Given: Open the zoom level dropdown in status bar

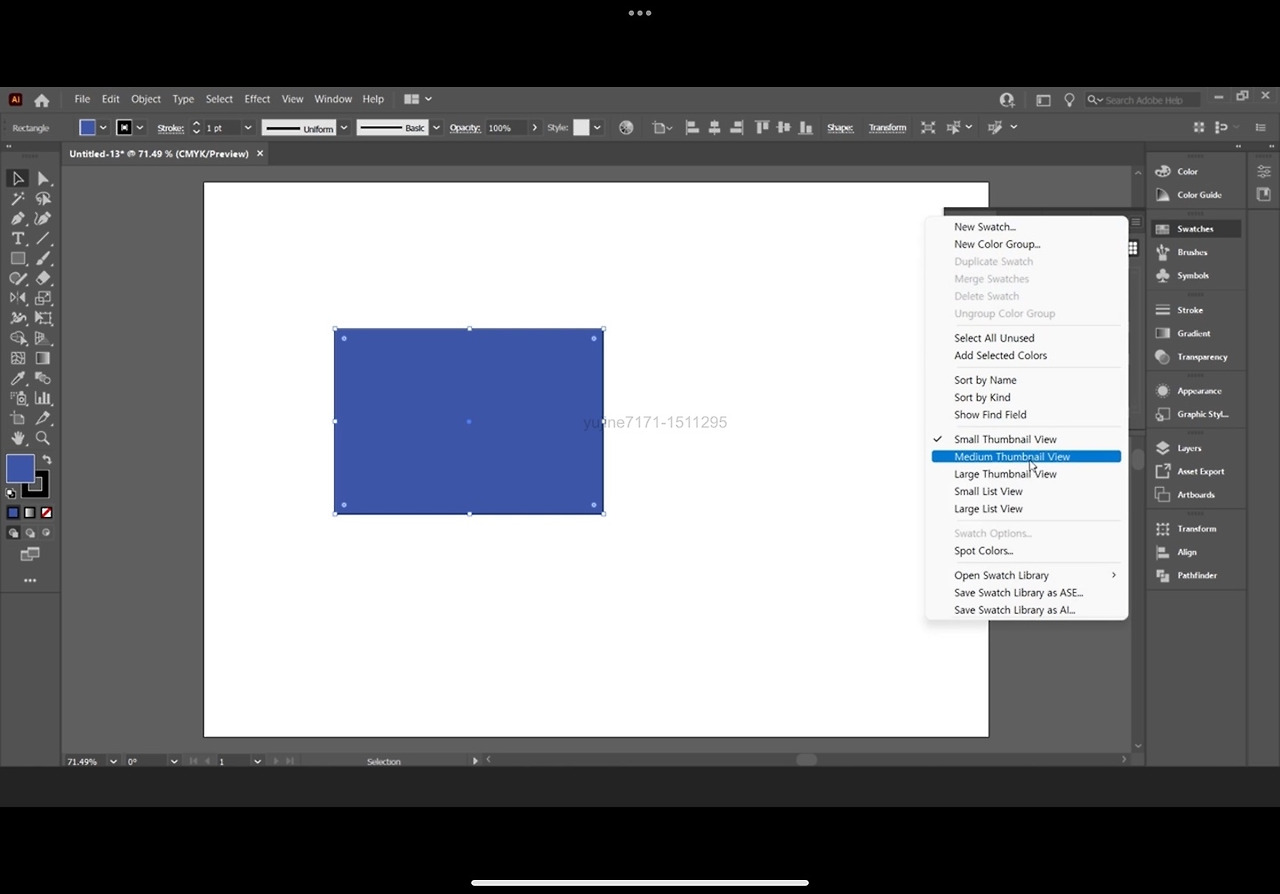Looking at the screenshot, I should pos(113,761).
